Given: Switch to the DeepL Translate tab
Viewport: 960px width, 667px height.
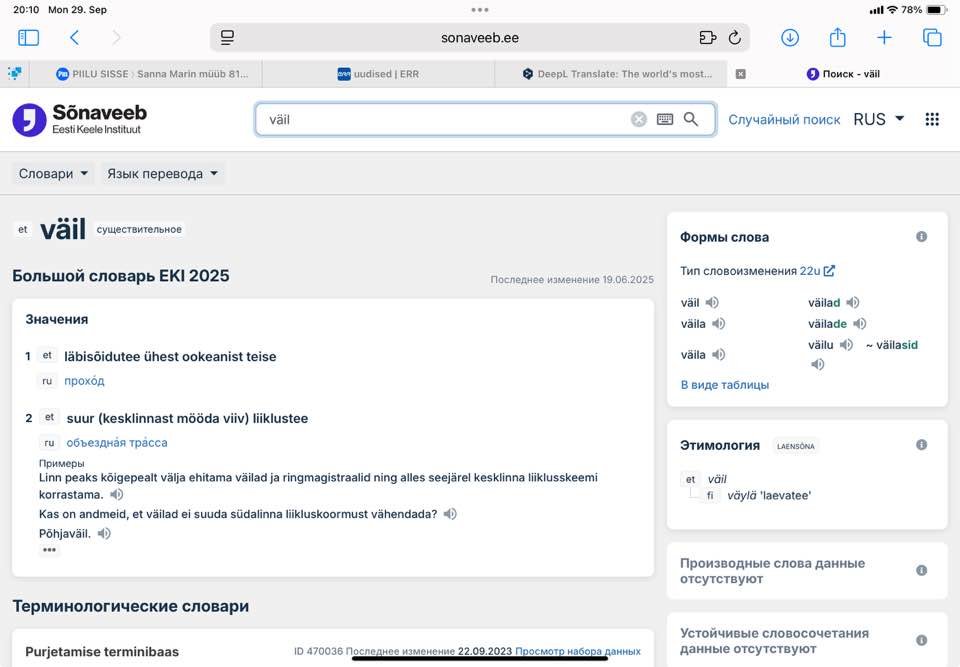Looking at the screenshot, I should (x=617, y=74).
